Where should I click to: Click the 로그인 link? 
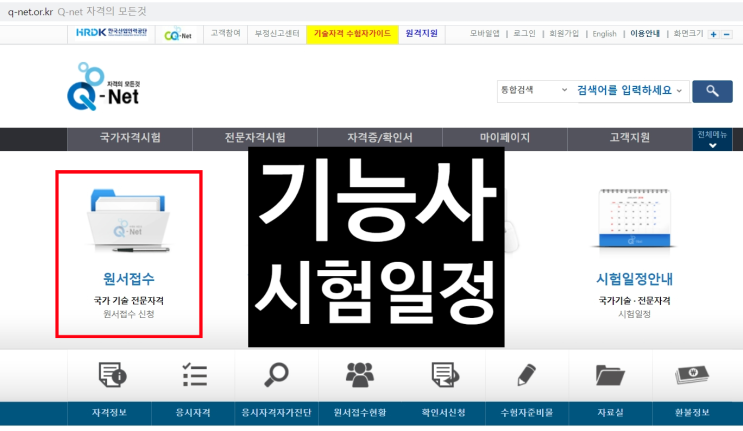click(524, 34)
